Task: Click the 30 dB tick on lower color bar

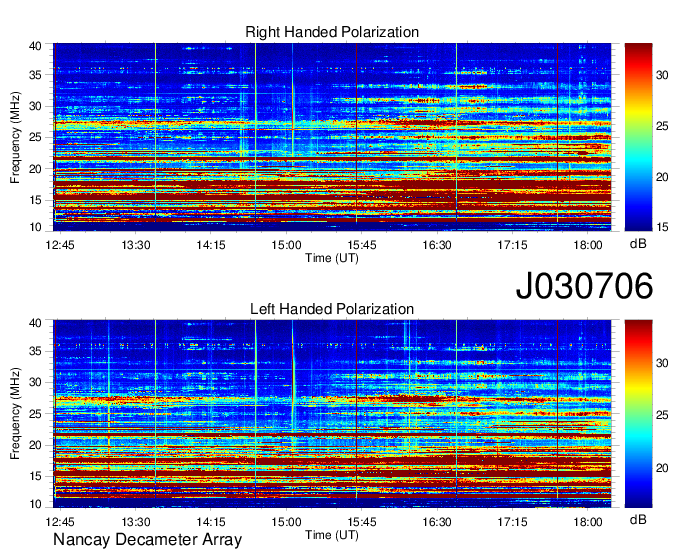Action: [662, 363]
